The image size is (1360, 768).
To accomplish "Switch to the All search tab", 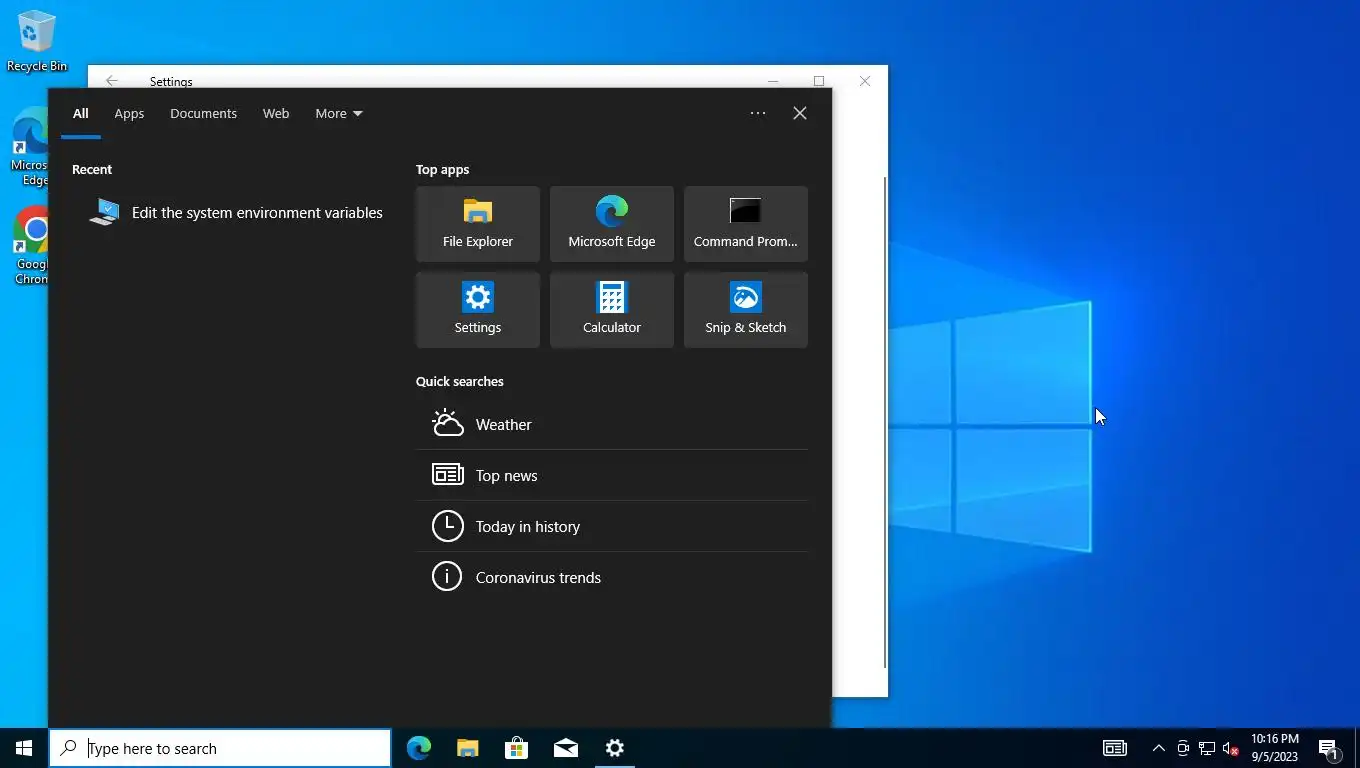I will tap(81, 113).
